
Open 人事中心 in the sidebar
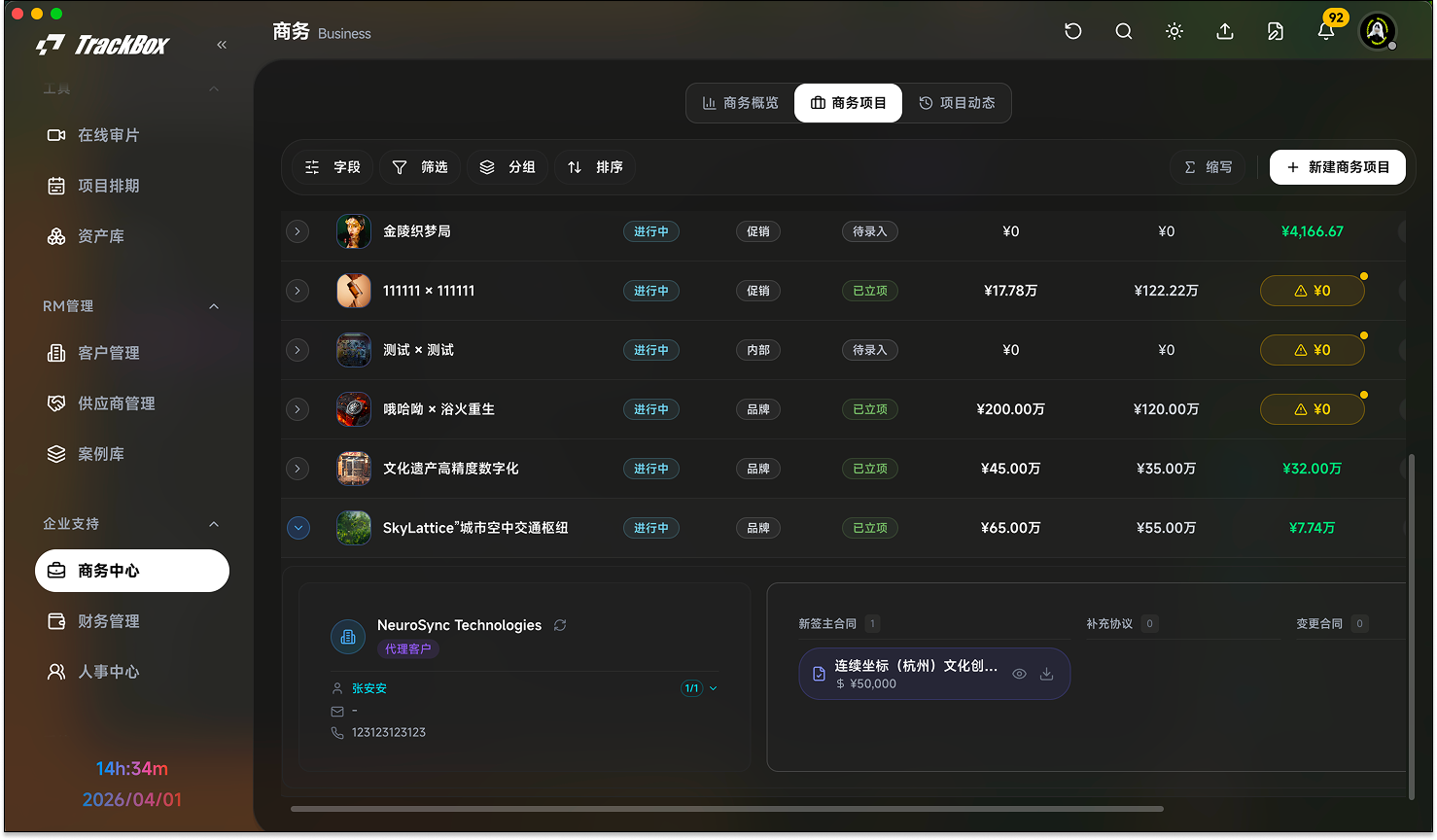132,672
